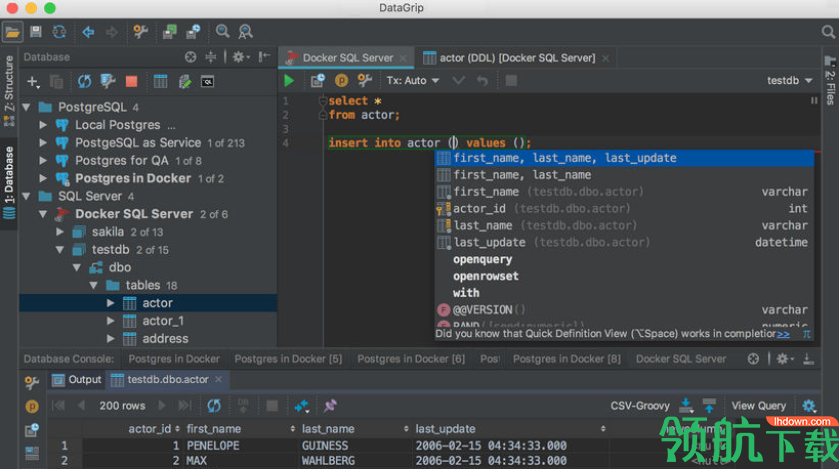Sort by the last_update column header
The image size is (839, 469).
point(510,429)
